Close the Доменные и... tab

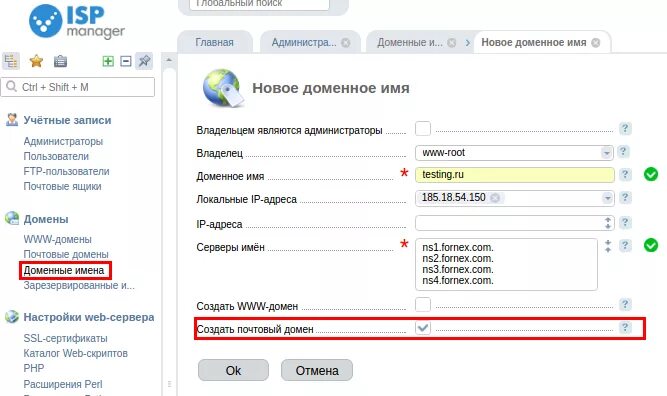tap(452, 43)
